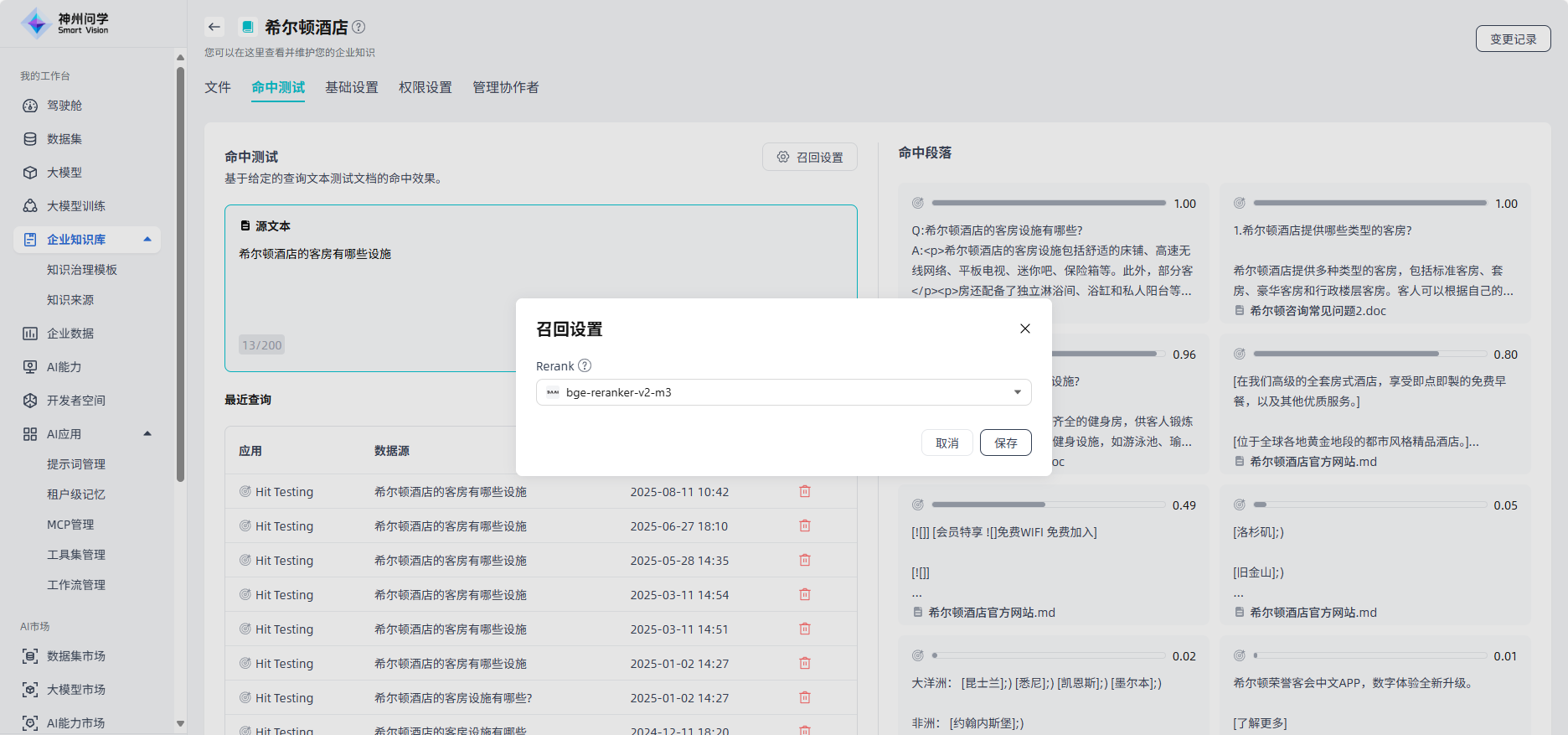Click 希尔顿酒店官方网站.md under the 0.80 paragraph
The height and width of the screenshot is (735, 1568).
(1313, 462)
